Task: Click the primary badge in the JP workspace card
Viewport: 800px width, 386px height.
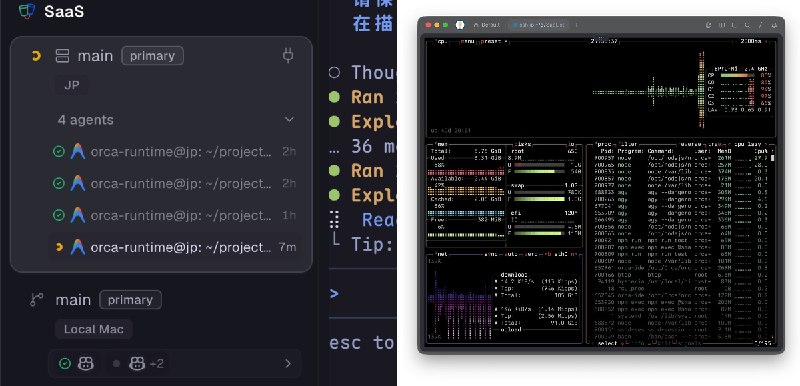Action: pyautogui.click(x=152, y=56)
